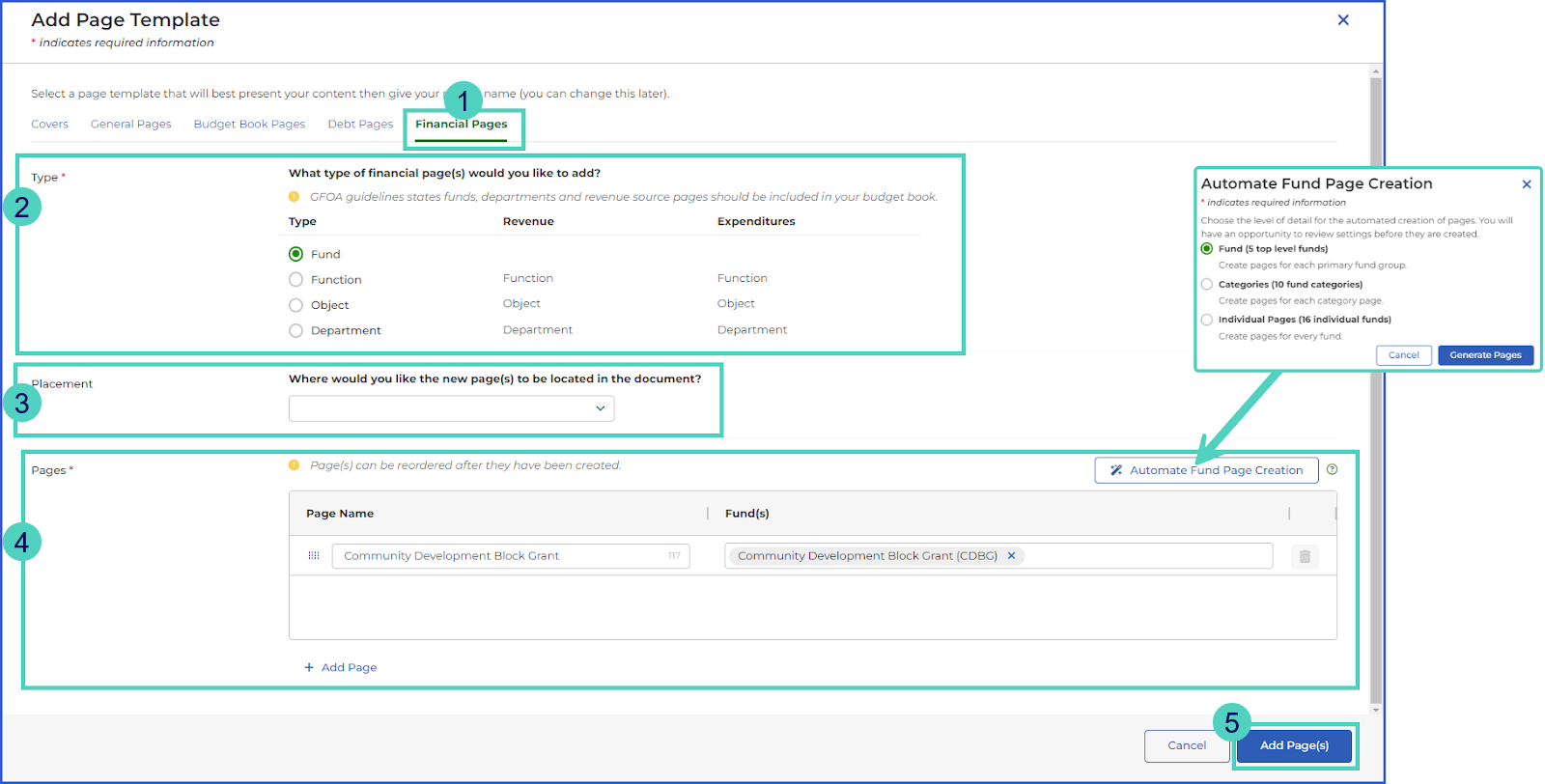The width and height of the screenshot is (1545, 784).
Task: Open the Placement location dropdown
Action: pos(451,408)
